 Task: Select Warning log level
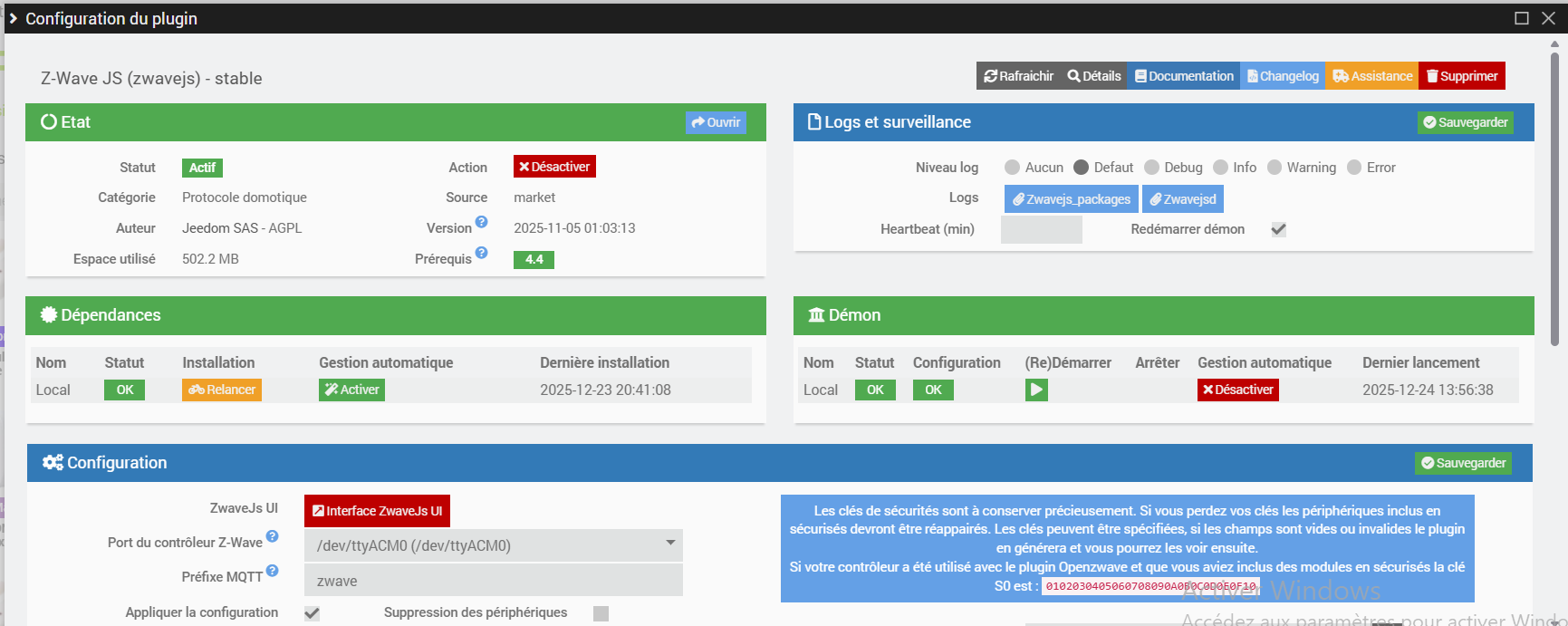click(1275, 168)
